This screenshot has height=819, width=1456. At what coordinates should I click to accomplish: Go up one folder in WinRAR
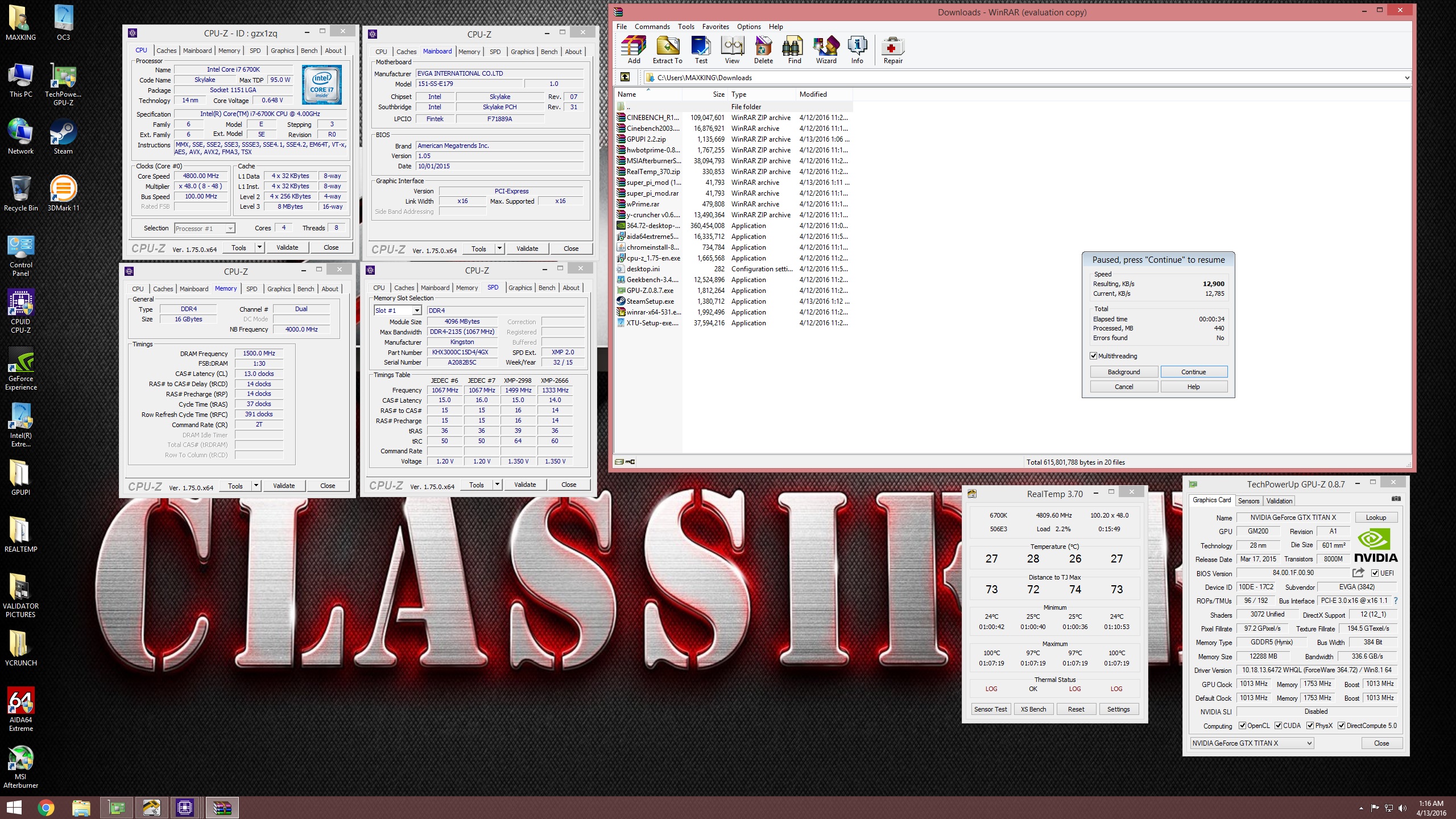pyautogui.click(x=624, y=77)
